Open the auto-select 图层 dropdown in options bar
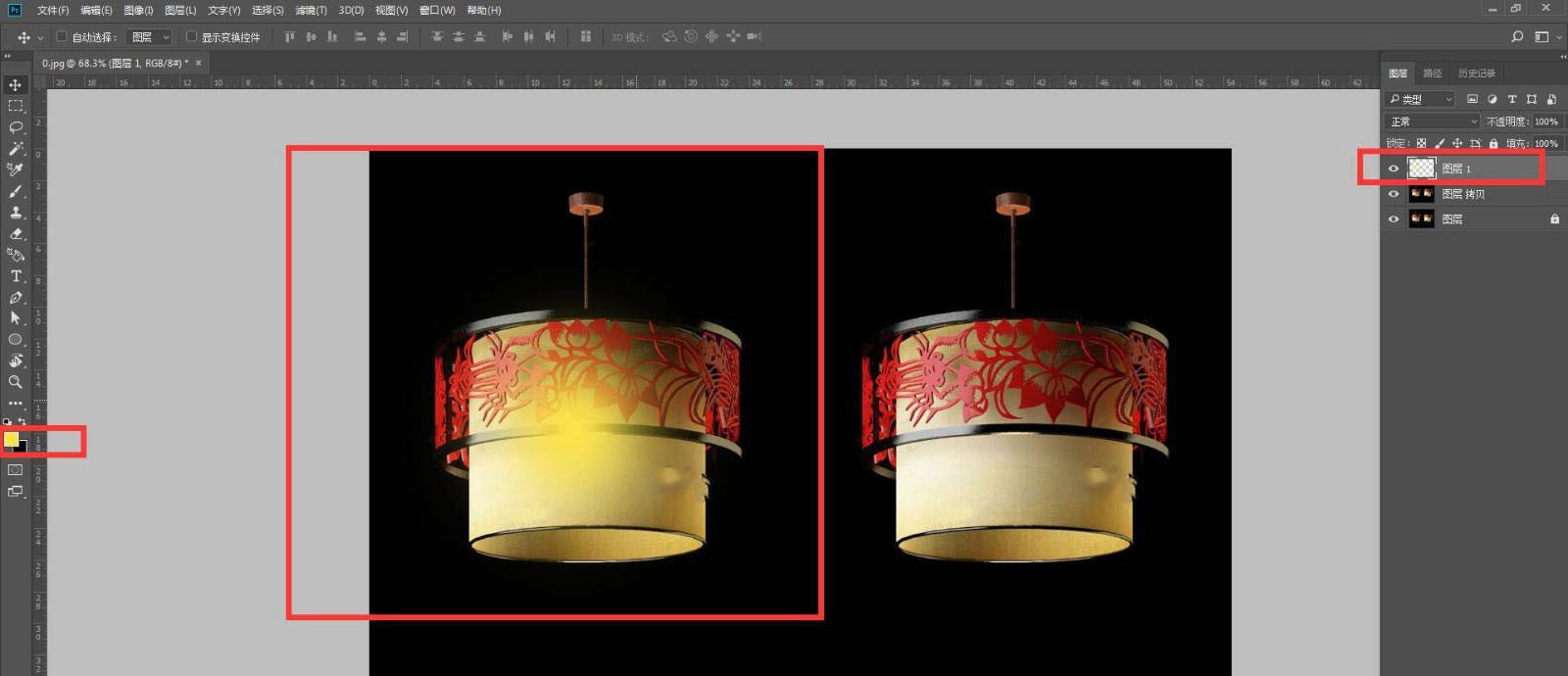1568x676 pixels. click(151, 37)
